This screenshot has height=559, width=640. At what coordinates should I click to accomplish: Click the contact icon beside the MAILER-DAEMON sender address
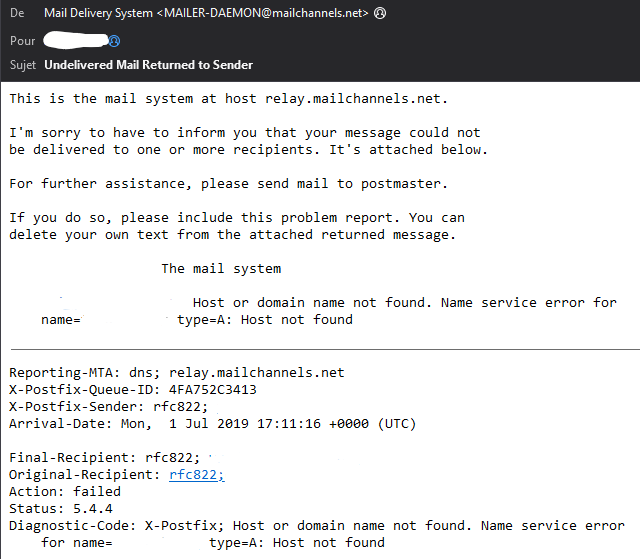(380, 13)
